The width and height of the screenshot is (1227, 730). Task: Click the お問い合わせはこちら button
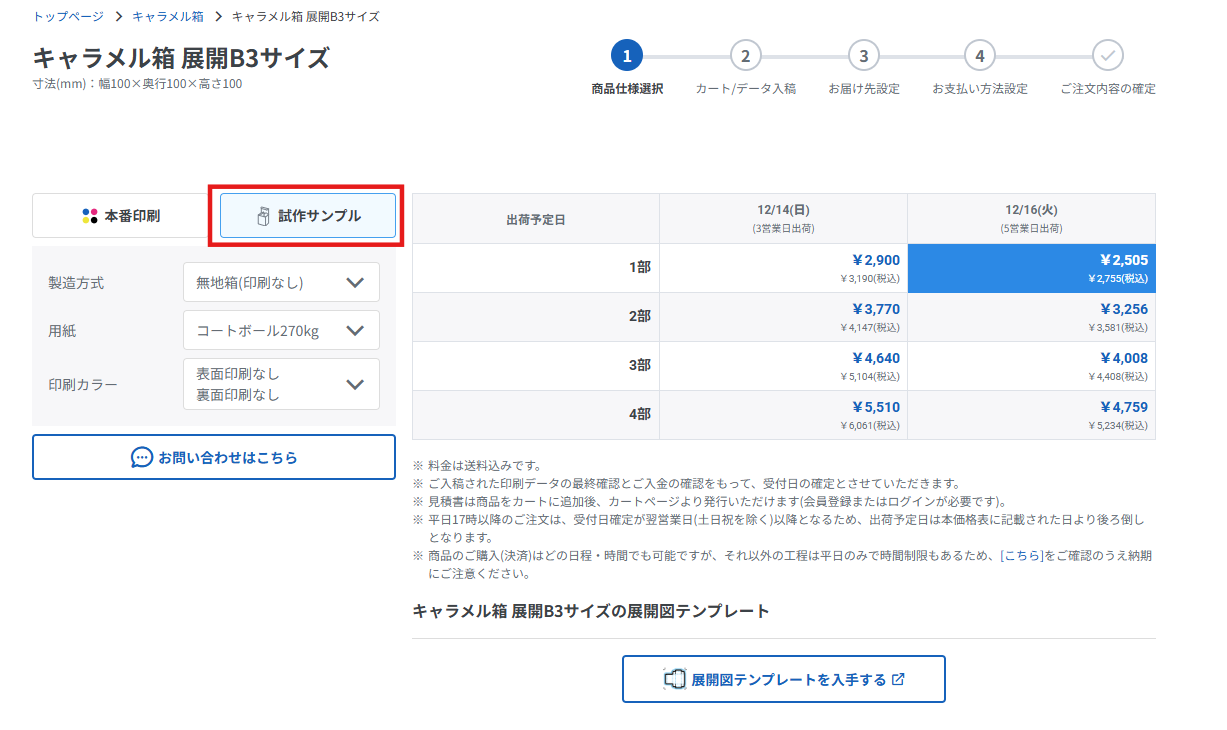(x=214, y=457)
